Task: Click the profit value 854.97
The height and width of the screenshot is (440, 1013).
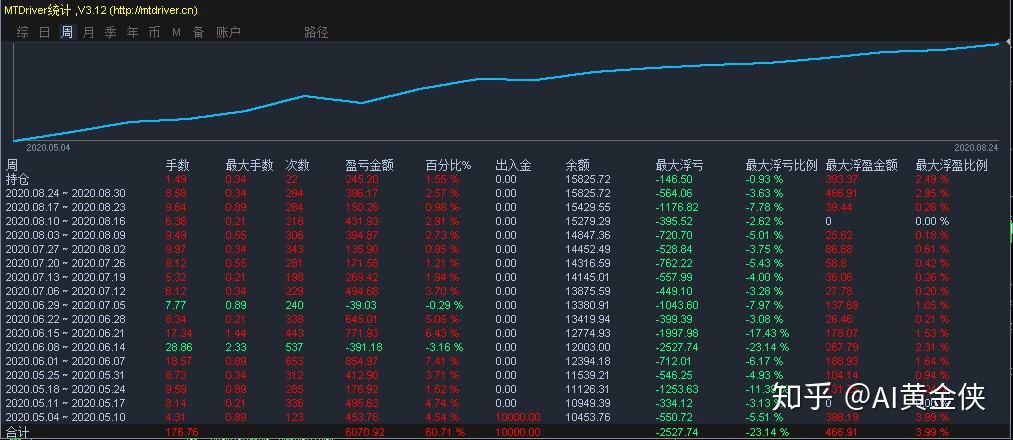Action: click(362, 361)
